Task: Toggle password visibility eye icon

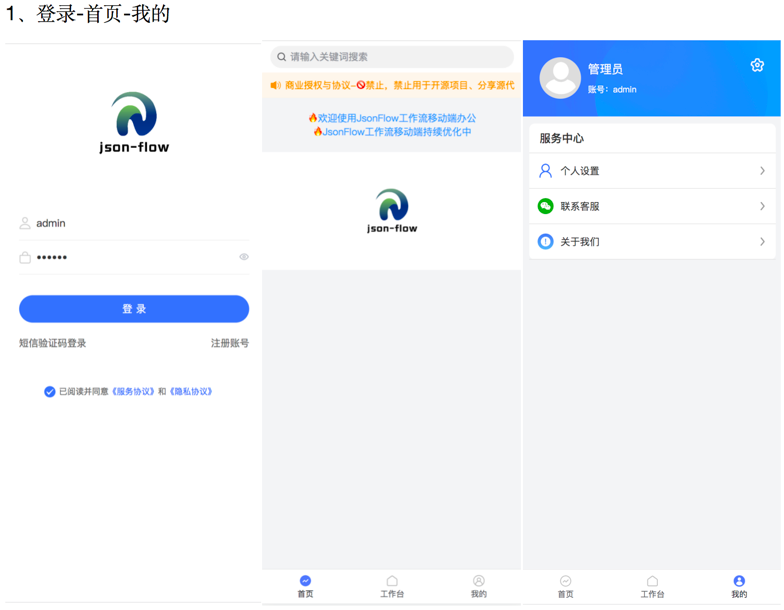Action: [x=243, y=257]
